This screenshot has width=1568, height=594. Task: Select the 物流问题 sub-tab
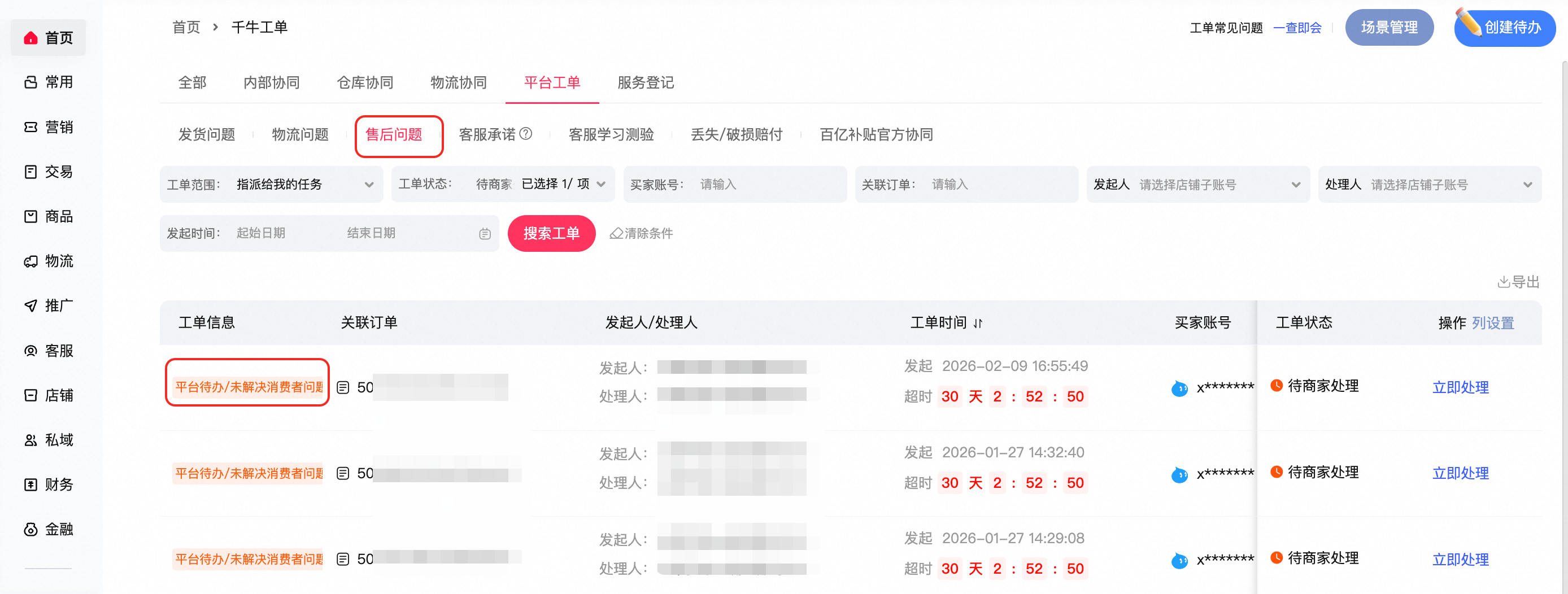click(300, 134)
